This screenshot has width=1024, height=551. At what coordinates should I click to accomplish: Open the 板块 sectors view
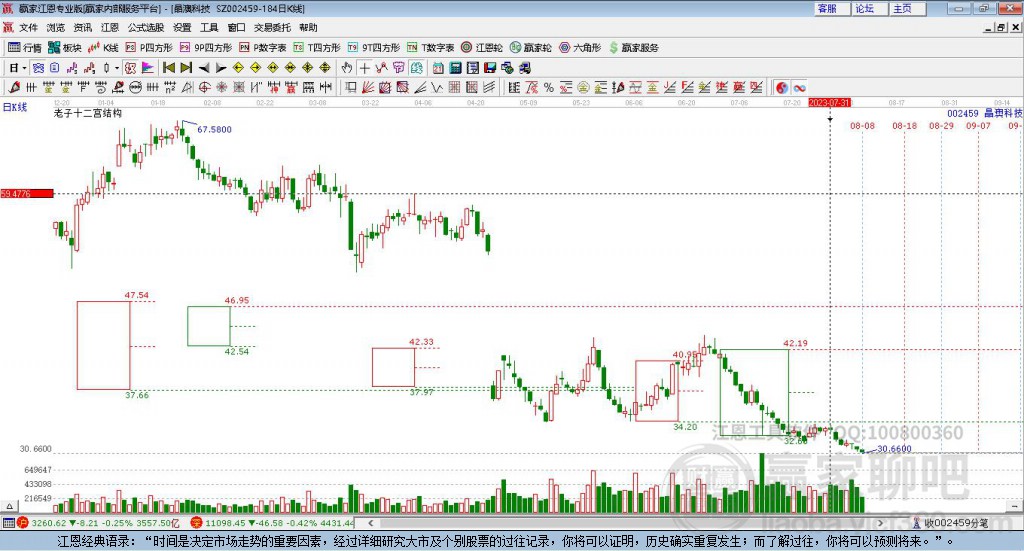pos(65,48)
